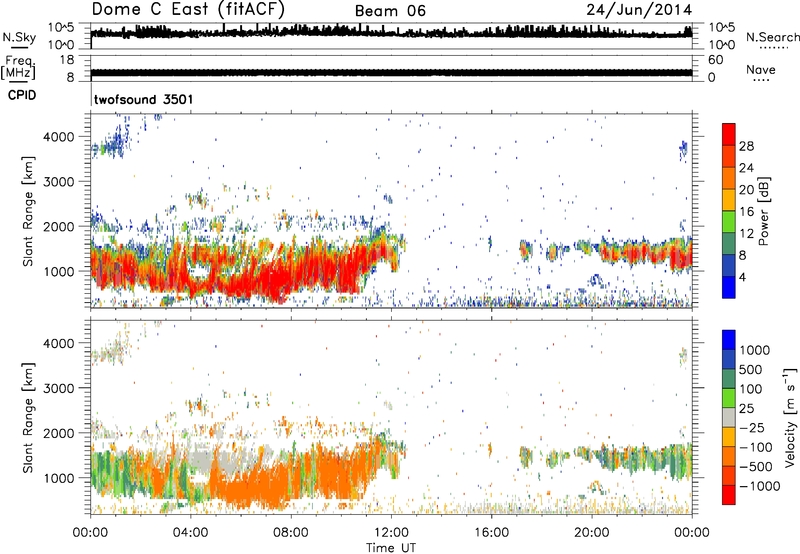The image size is (800, 554).
Task: Click the "24" label on Power colorbar
Action: tap(746, 168)
